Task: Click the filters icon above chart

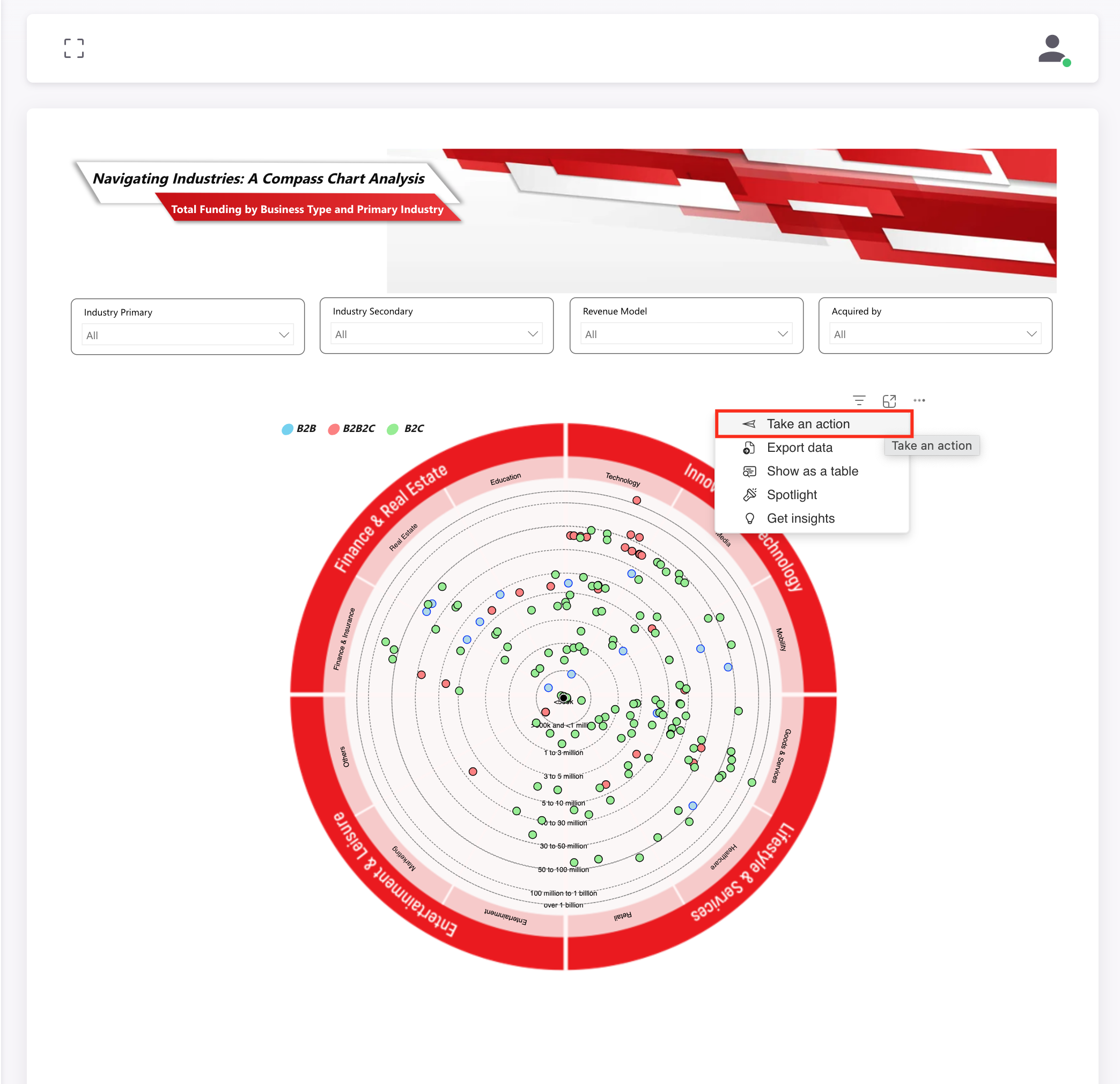Action: pyautogui.click(x=859, y=400)
